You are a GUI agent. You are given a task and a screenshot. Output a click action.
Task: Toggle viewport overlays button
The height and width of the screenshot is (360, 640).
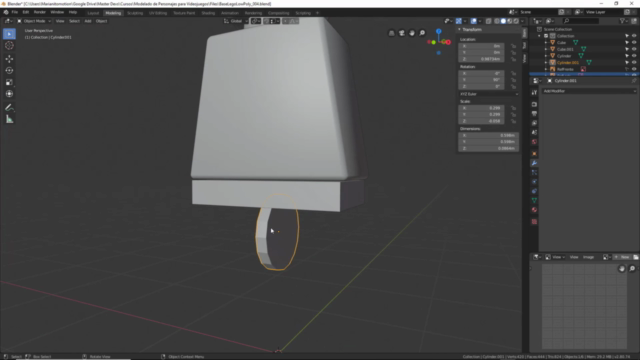473,21
